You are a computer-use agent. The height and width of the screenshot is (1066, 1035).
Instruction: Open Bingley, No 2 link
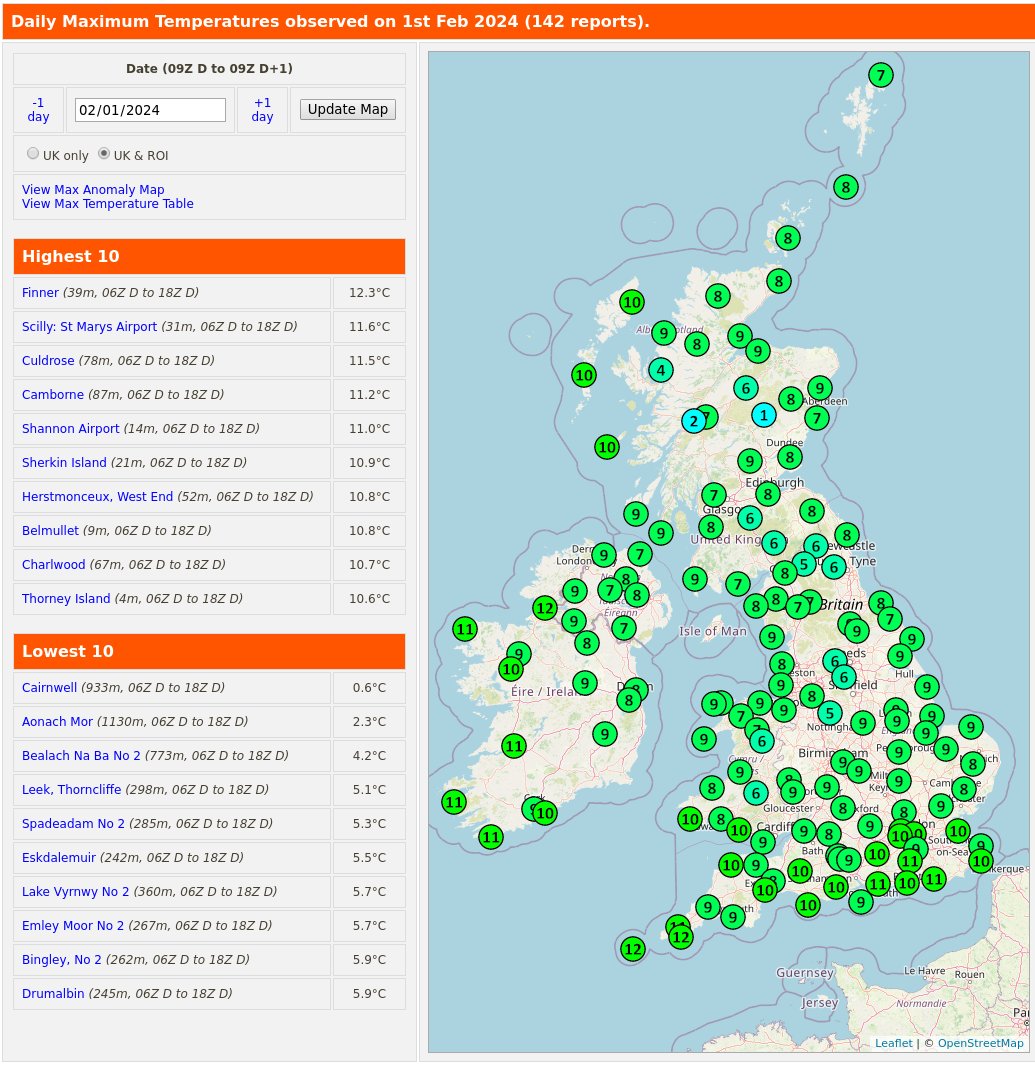[x=61, y=959]
